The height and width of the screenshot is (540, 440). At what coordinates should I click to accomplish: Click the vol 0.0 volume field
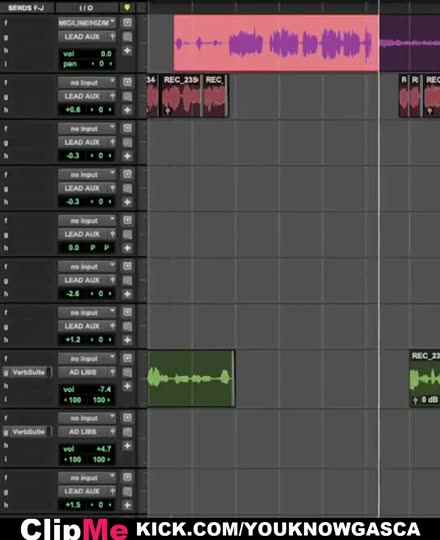87,54
